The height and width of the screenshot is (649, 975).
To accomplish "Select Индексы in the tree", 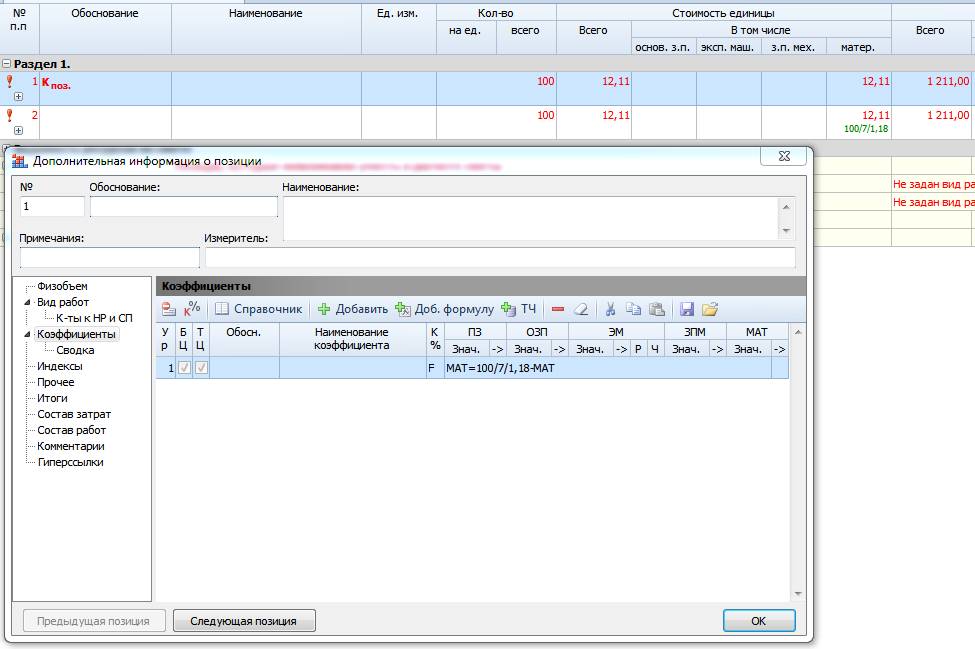I will pyautogui.click(x=60, y=367).
